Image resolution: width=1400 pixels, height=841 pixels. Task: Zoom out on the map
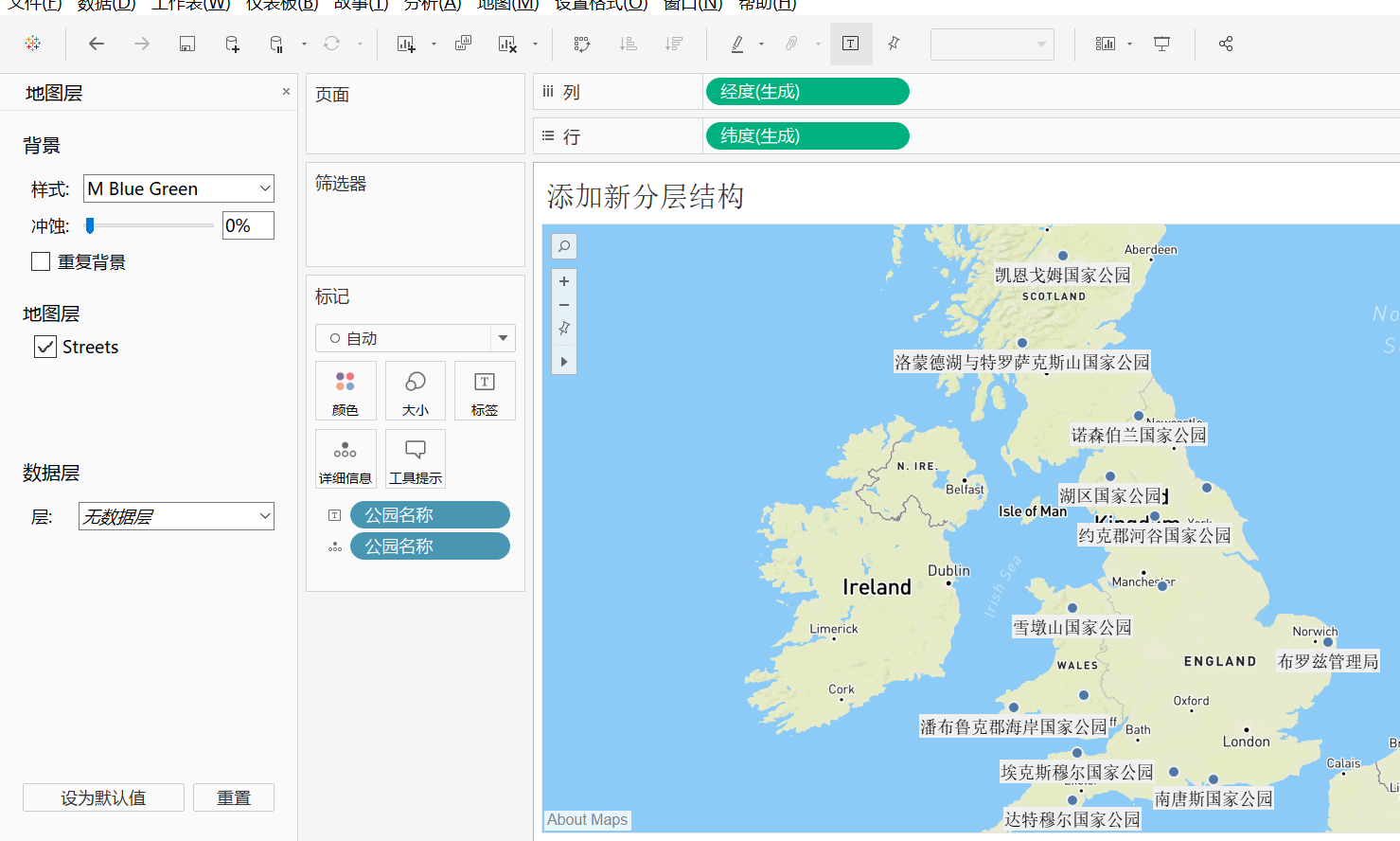(x=564, y=305)
